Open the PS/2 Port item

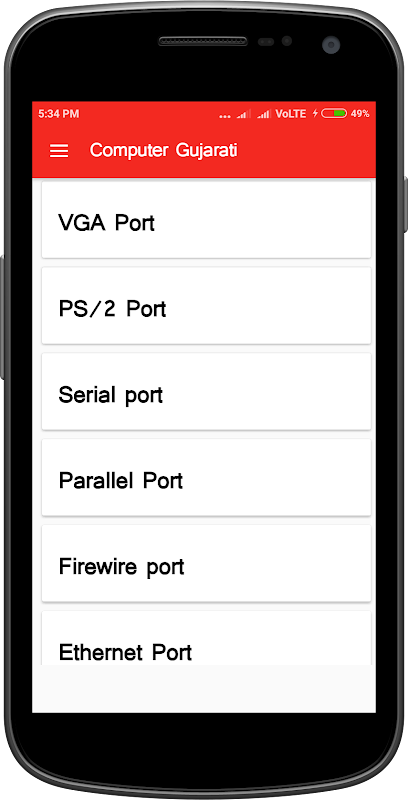pyautogui.click(x=206, y=305)
